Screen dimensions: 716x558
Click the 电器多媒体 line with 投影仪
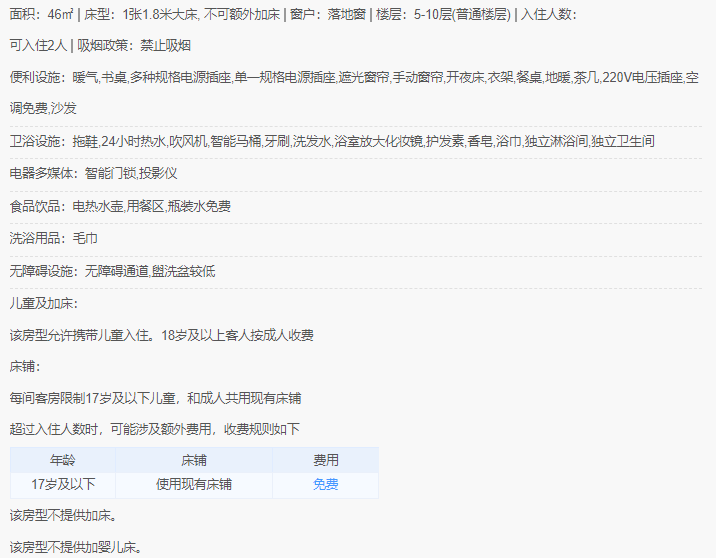coord(93,174)
